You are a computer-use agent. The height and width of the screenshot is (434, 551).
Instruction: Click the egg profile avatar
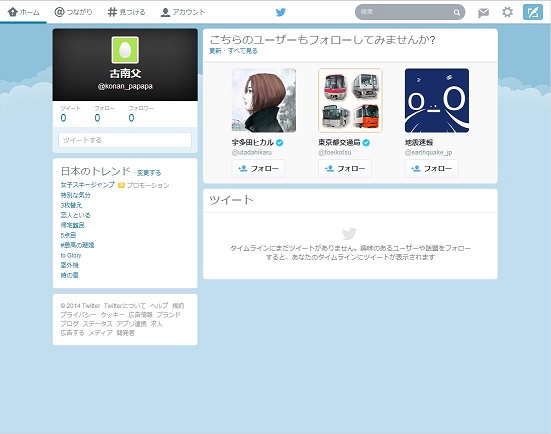pyautogui.click(x=125, y=50)
